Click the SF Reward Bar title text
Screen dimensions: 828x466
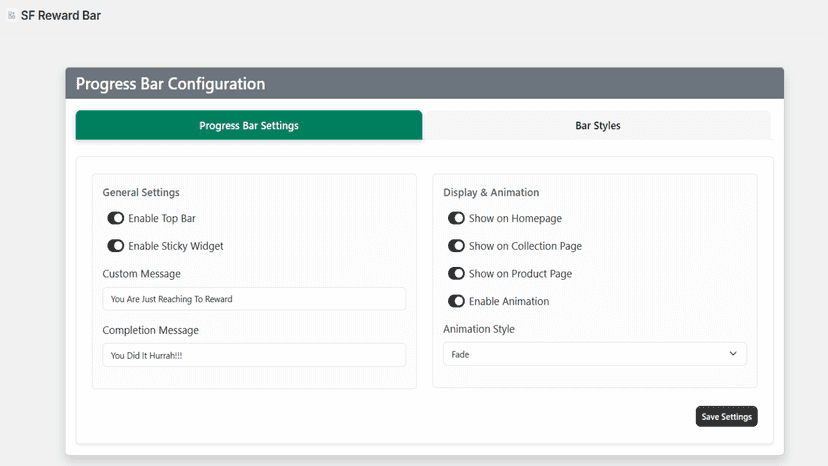(61, 15)
